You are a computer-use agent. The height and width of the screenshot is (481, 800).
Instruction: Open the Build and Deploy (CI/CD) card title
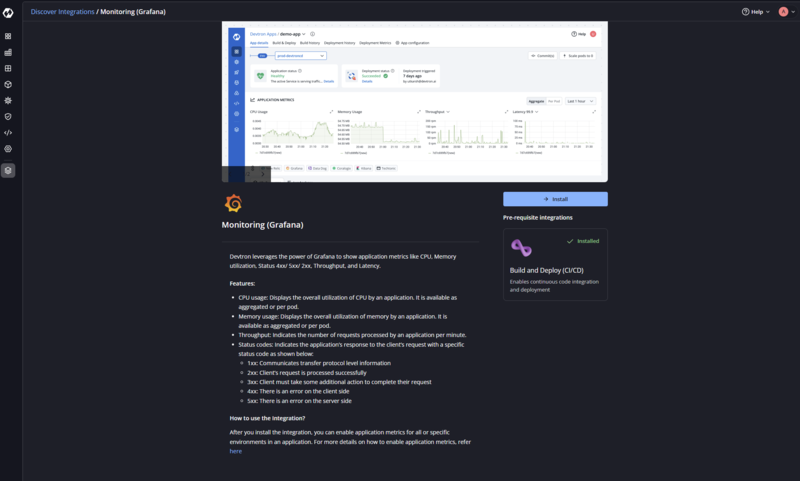[x=546, y=270]
